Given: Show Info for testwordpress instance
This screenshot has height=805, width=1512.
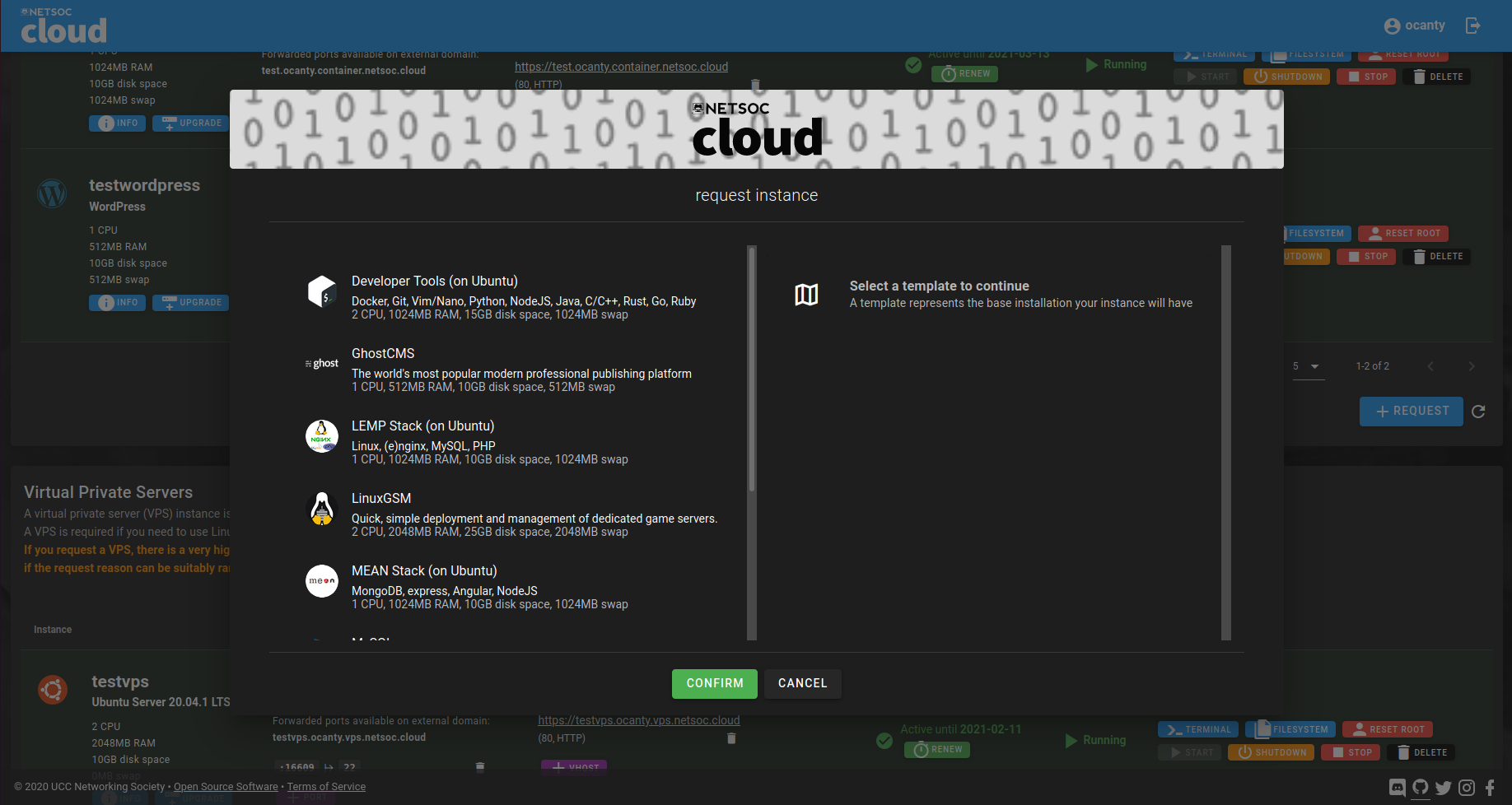Looking at the screenshot, I should [117, 303].
